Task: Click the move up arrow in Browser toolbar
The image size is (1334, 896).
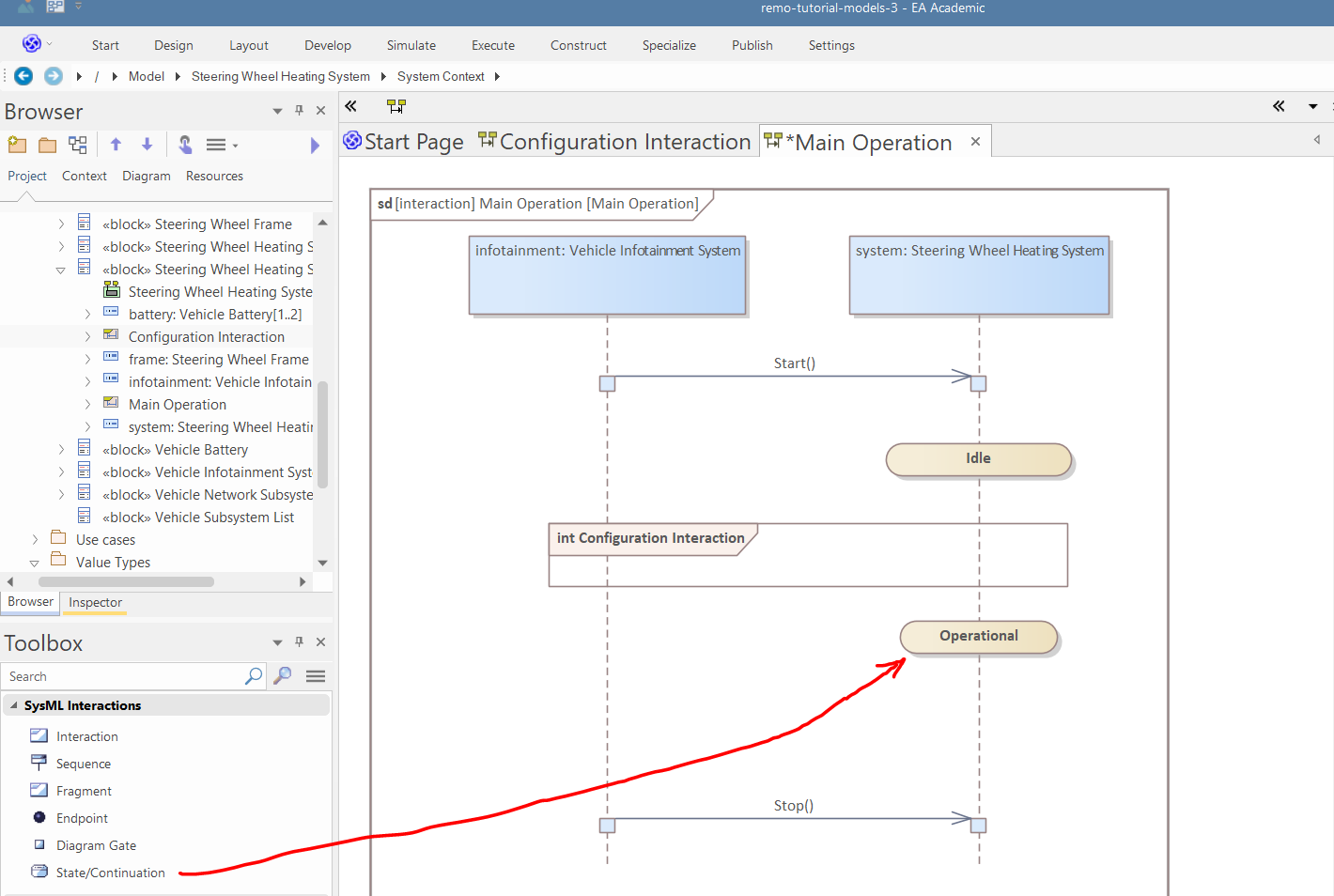Action: [116, 145]
